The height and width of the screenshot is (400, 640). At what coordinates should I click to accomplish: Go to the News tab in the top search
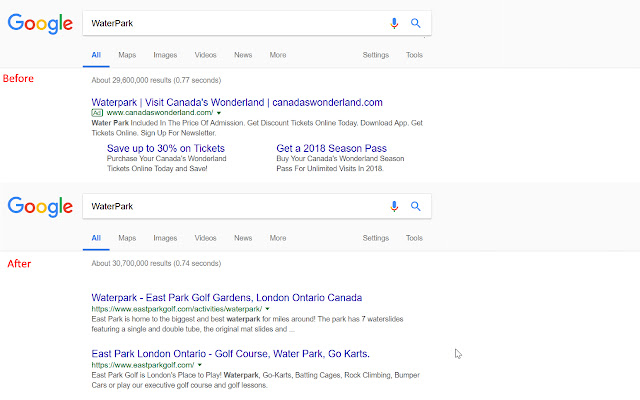243,55
